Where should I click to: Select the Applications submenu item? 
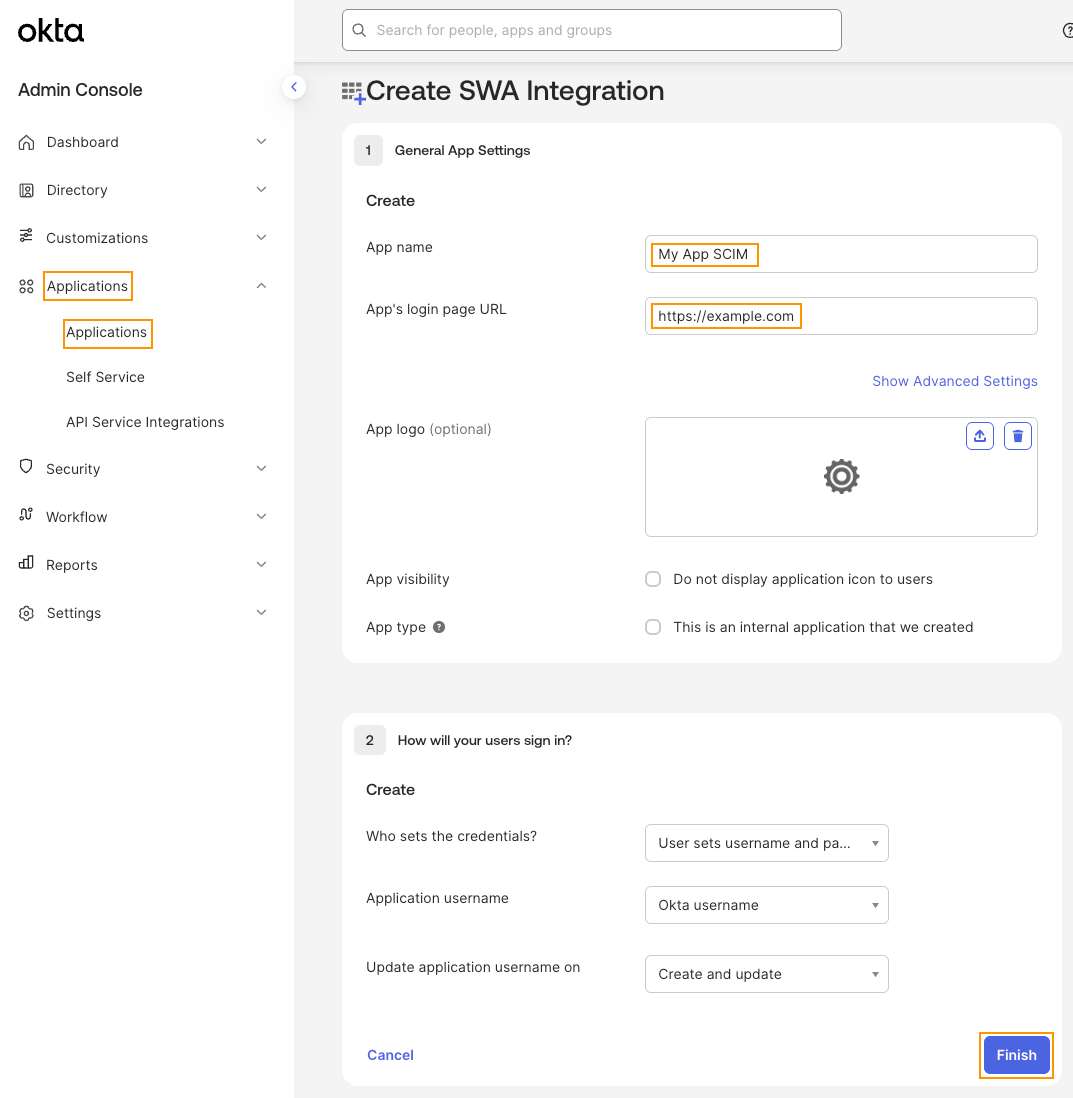(106, 333)
